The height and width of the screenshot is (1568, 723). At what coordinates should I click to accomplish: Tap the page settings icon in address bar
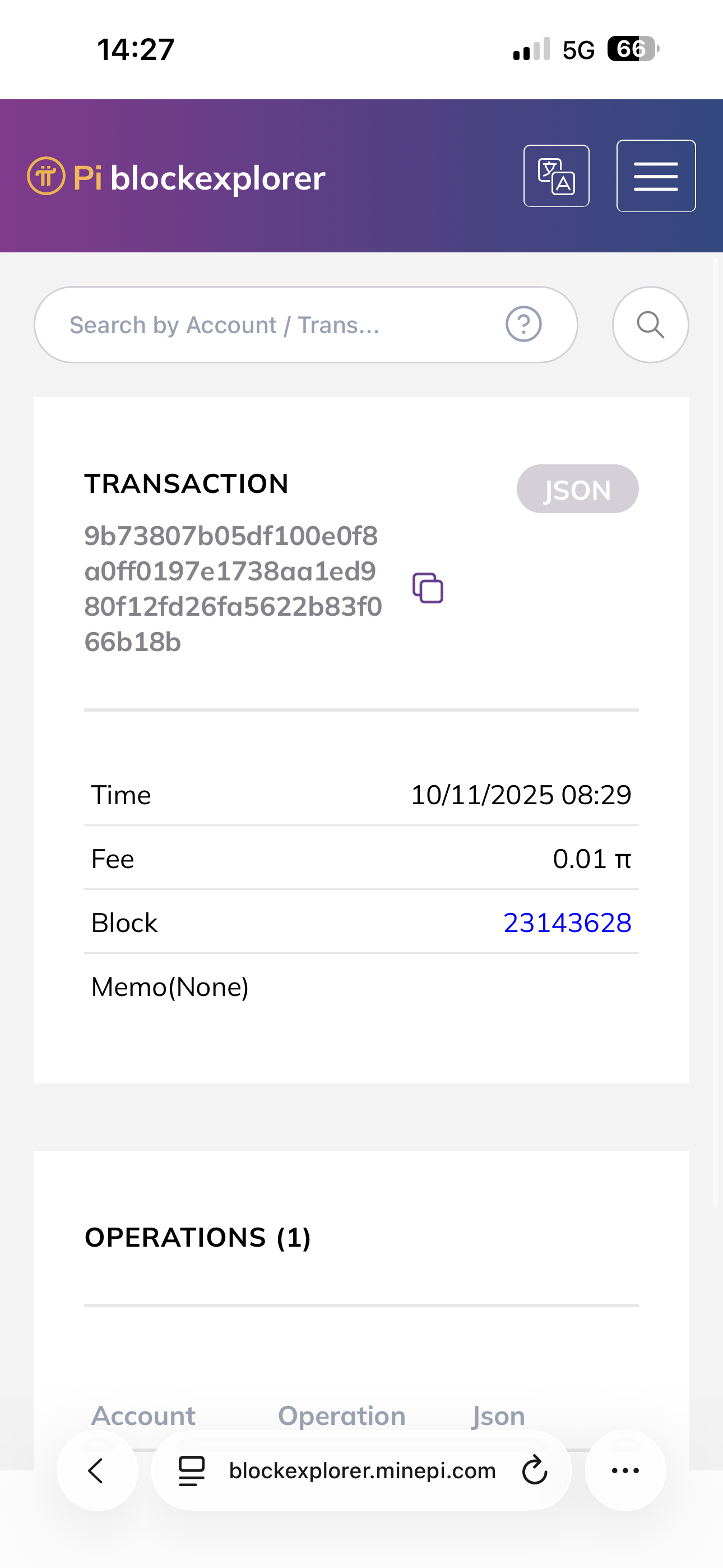pyautogui.click(x=191, y=1470)
